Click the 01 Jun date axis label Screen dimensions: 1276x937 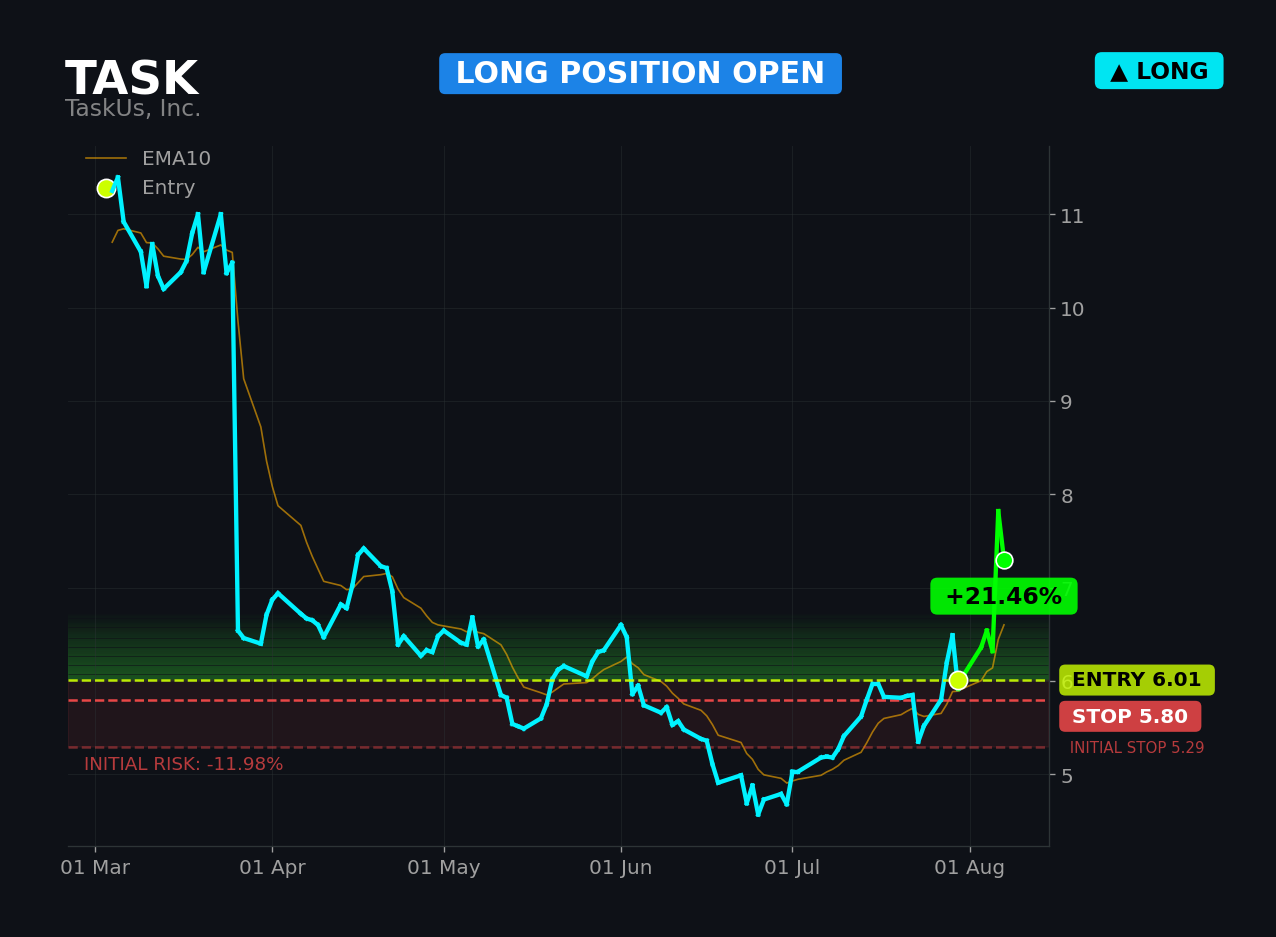(621, 868)
